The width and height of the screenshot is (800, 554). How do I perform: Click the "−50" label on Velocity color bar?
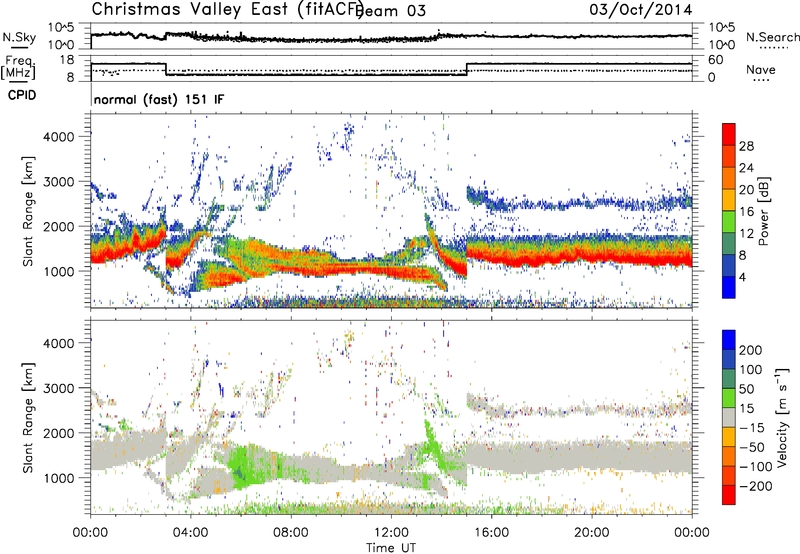[752, 447]
